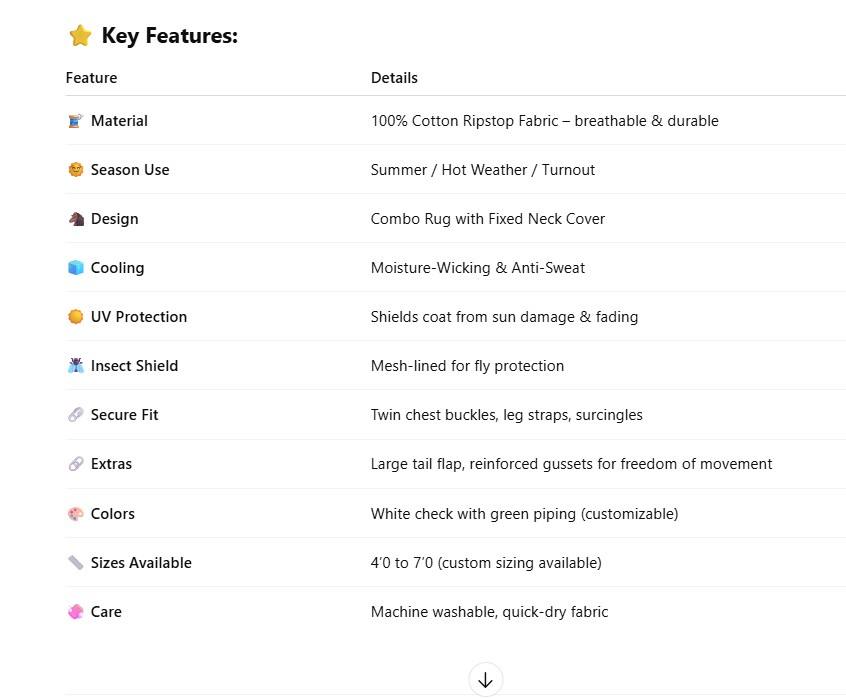Click the soap icon next to Care

(75, 612)
